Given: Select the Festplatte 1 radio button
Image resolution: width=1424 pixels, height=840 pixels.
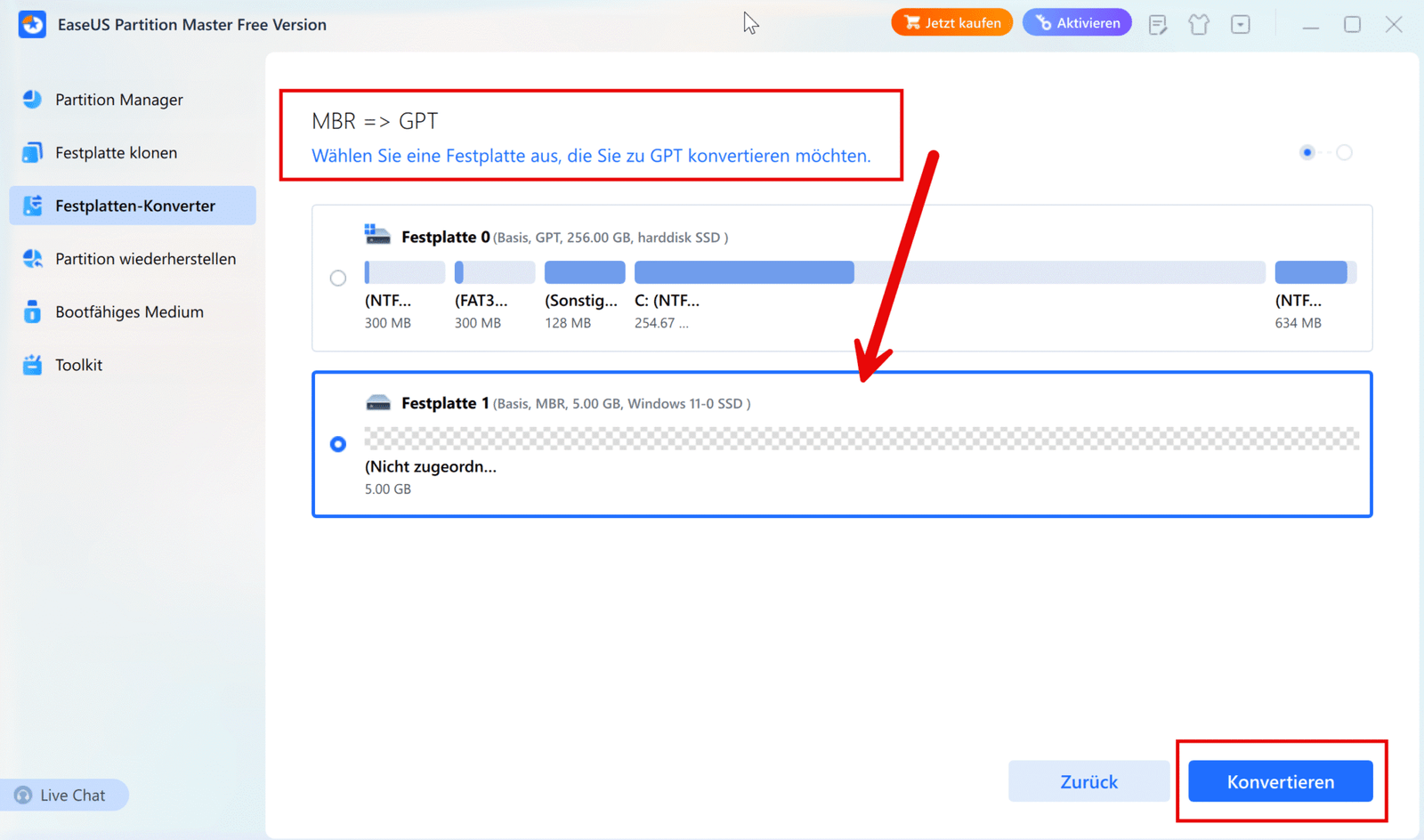Looking at the screenshot, I should point(338,443).
